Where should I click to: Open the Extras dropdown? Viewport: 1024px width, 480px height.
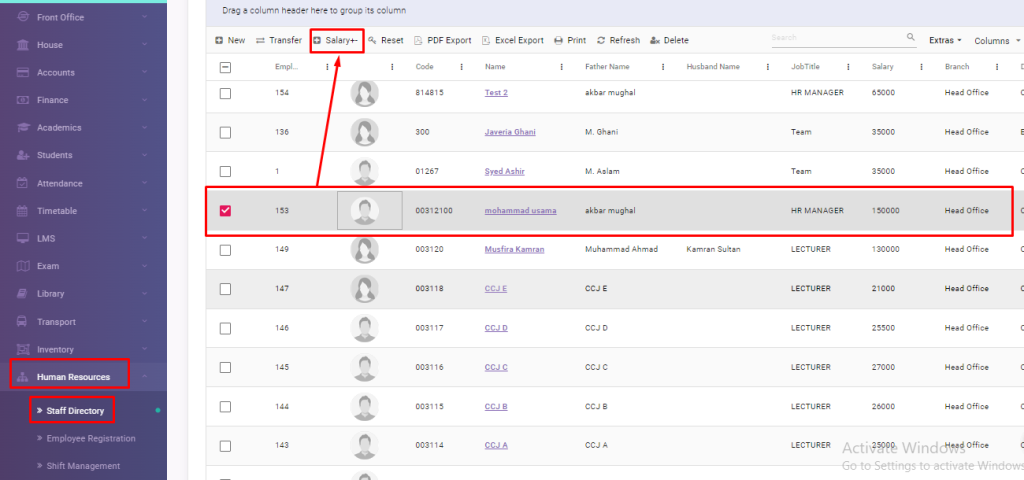(945, 41)
